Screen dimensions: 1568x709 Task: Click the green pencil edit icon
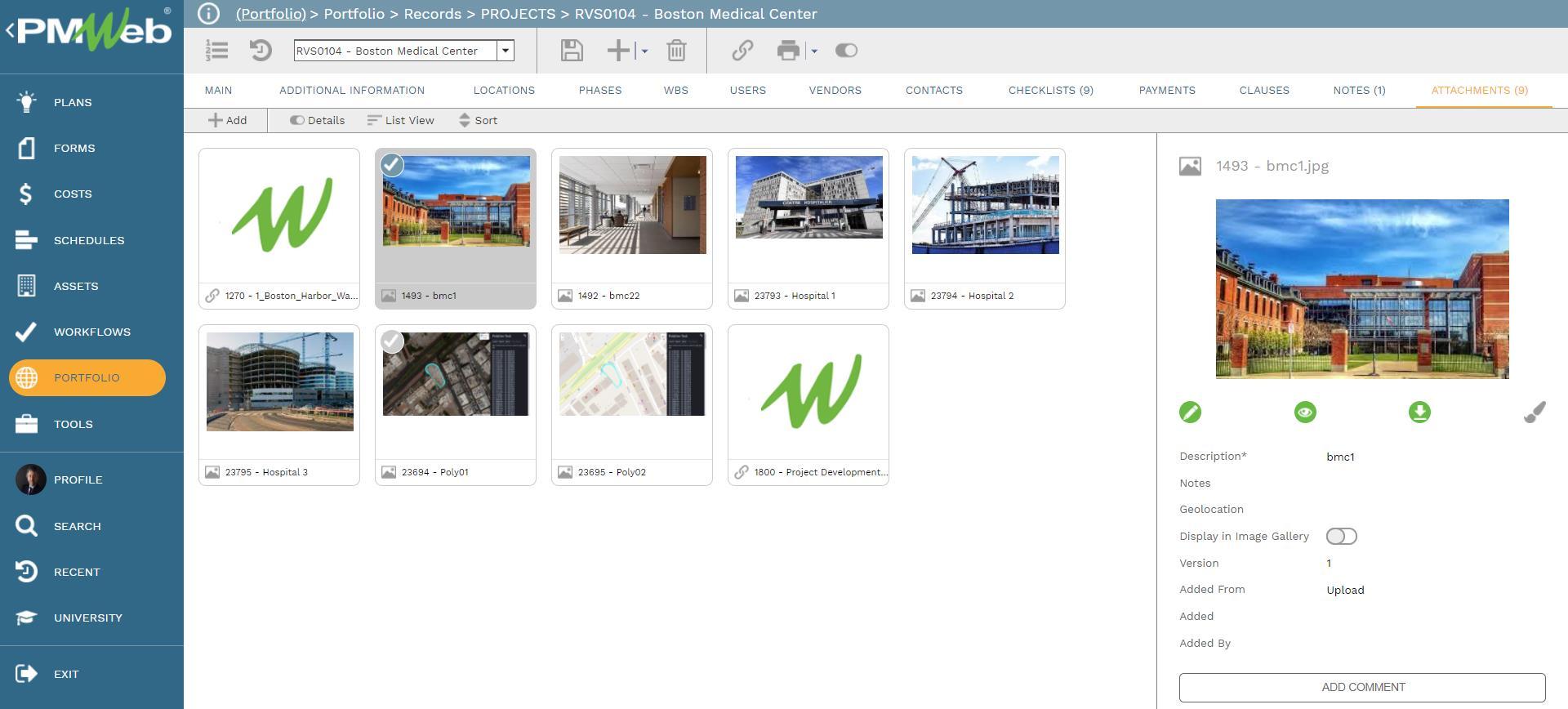[x=1190, y=412]
